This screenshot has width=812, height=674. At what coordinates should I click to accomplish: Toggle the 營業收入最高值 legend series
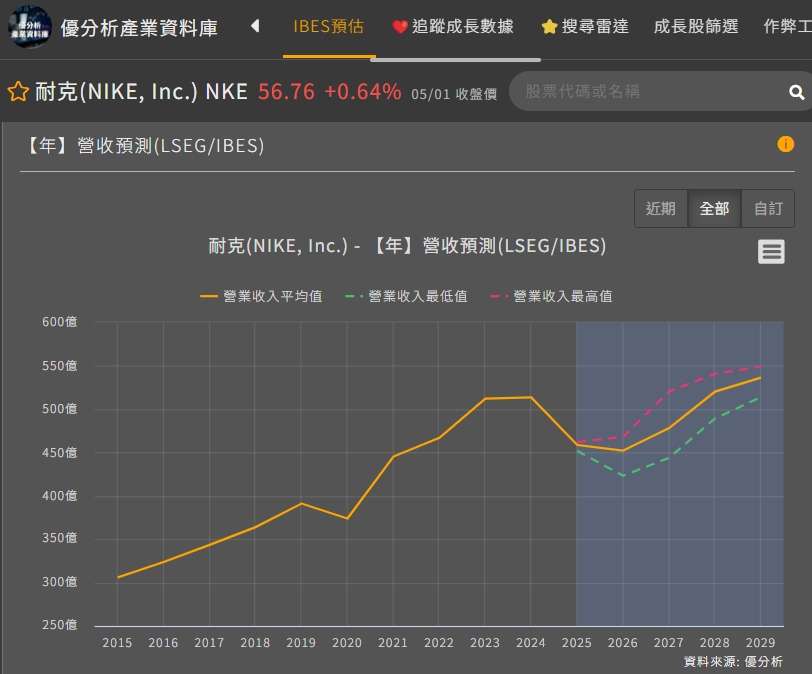(552, 296)
